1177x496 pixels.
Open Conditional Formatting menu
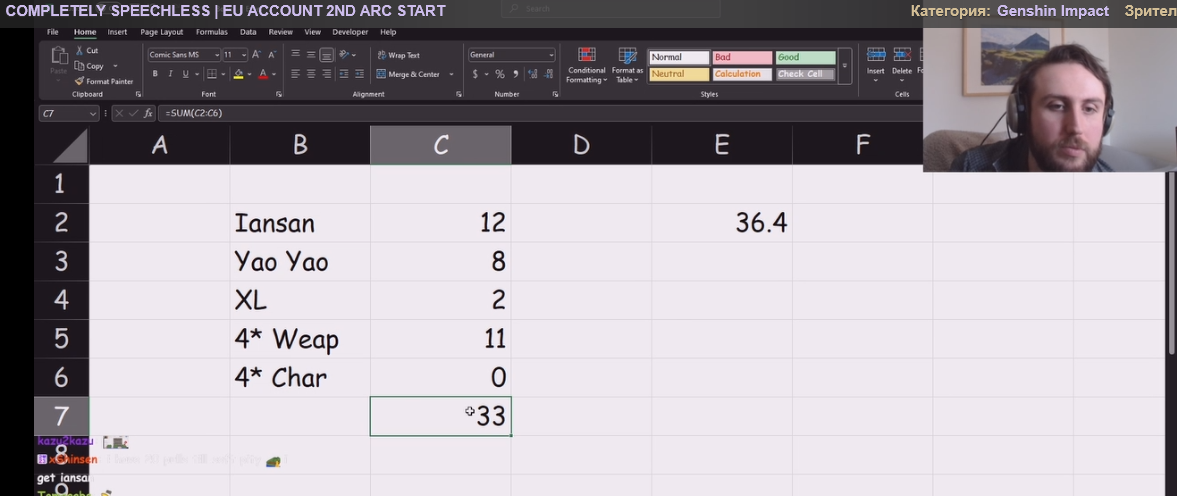click(x=586, y=65)
